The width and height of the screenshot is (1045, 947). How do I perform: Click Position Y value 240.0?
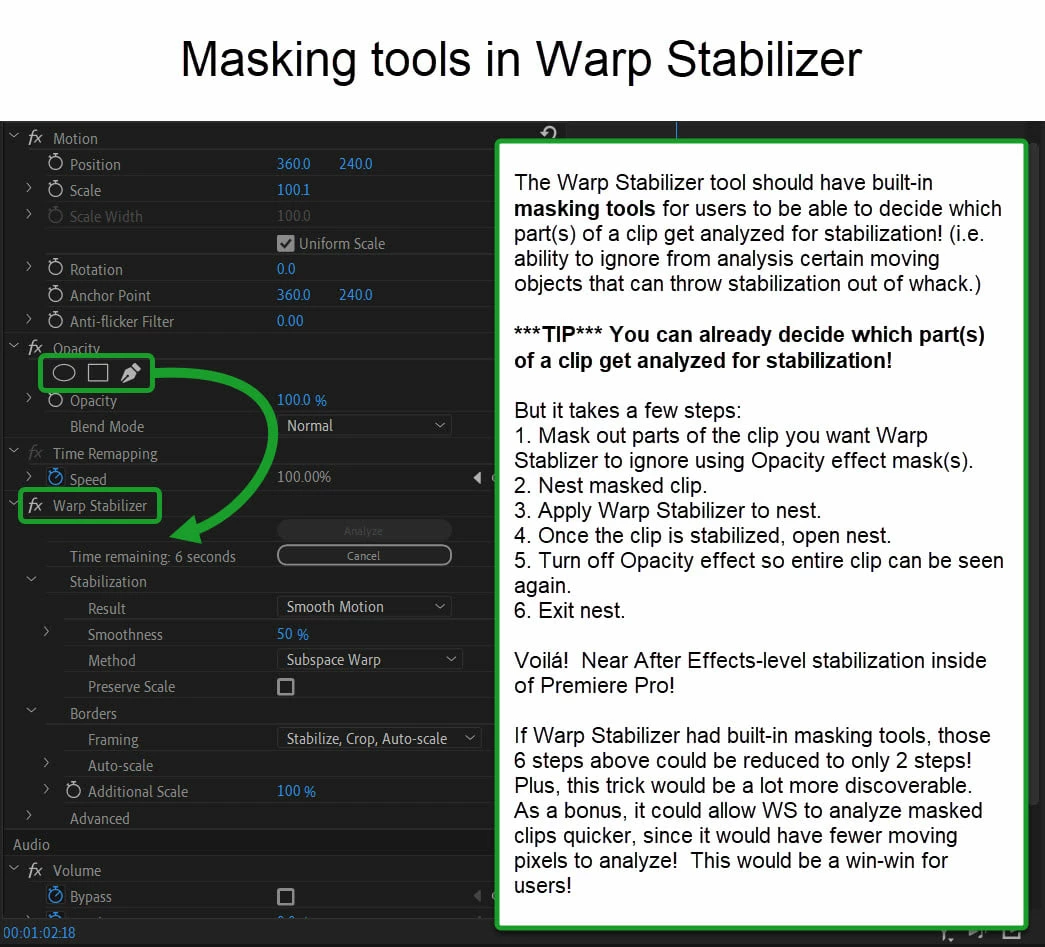click(356, 163)
